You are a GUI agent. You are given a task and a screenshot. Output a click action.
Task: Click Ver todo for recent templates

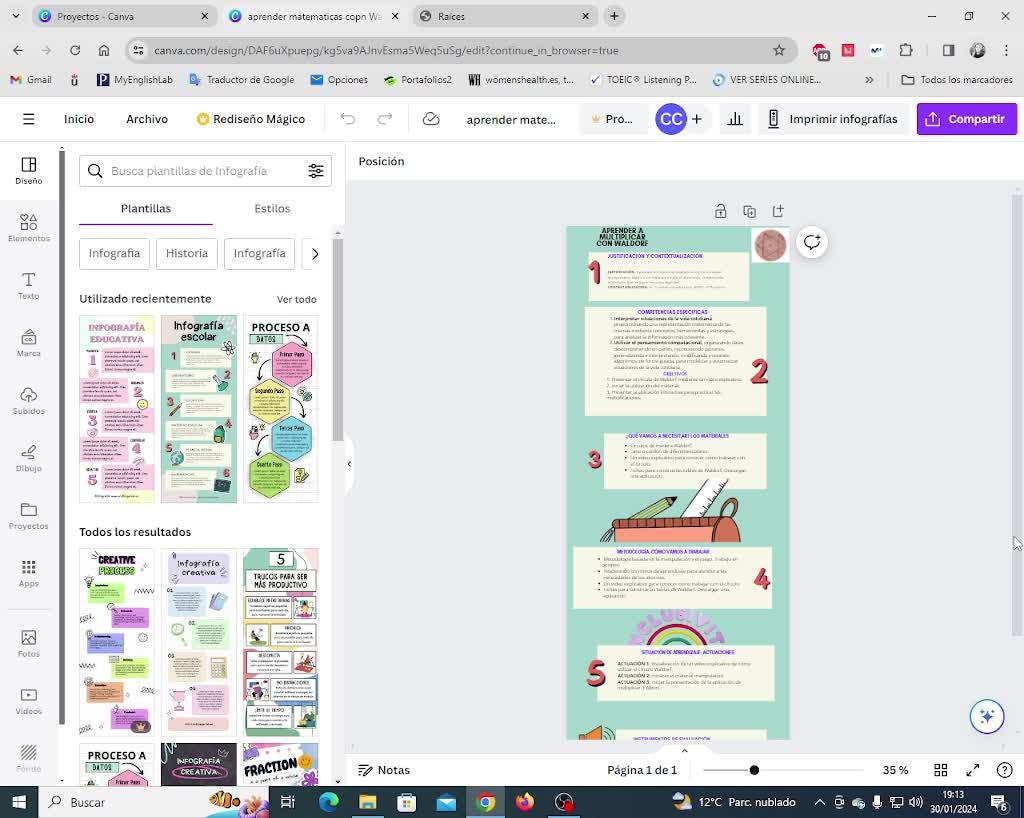tap(296, 299)
